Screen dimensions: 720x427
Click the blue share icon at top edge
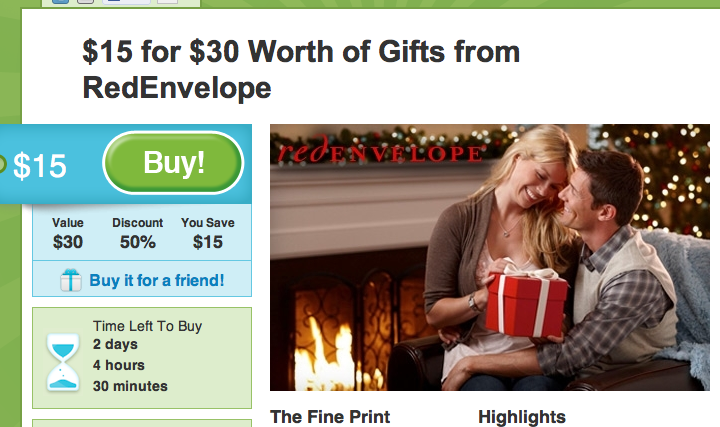[x=60, y=1]
